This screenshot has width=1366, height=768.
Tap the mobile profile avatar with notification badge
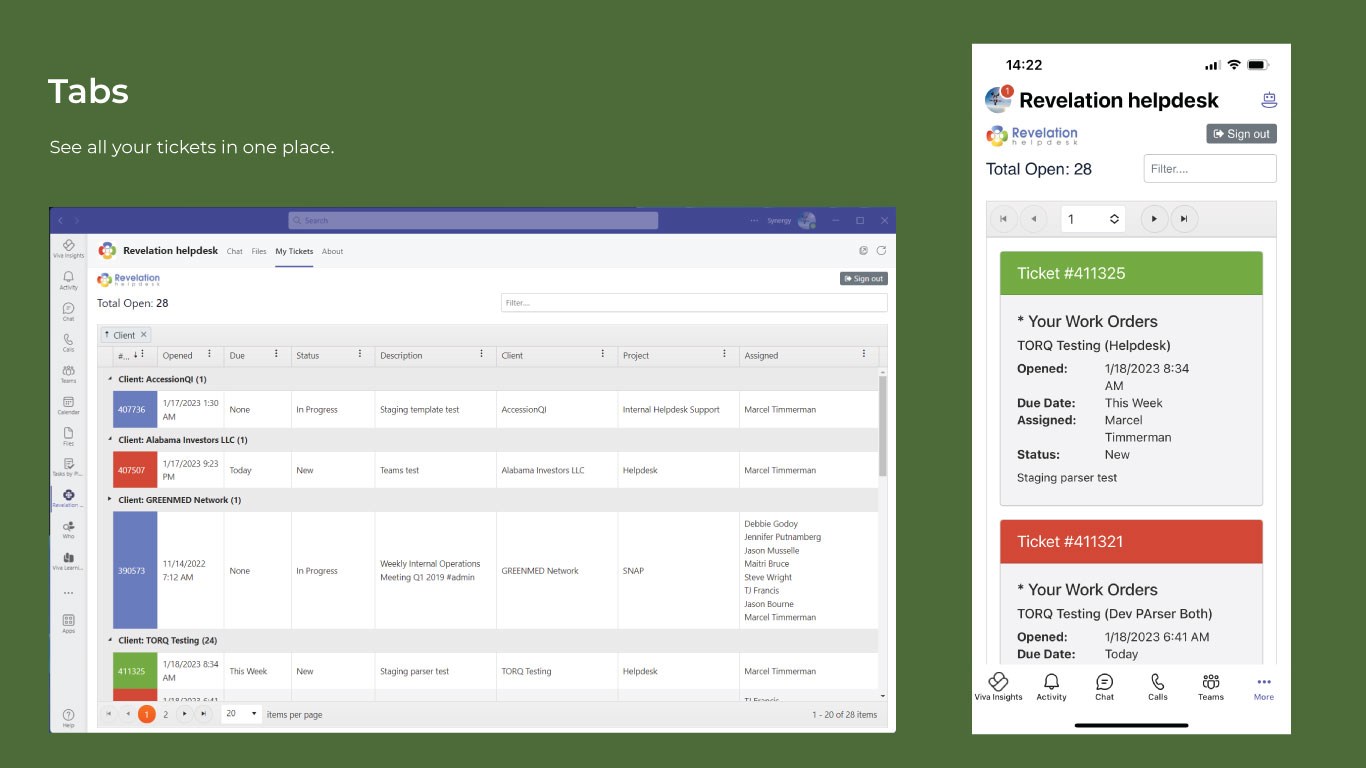pos(998,99)
